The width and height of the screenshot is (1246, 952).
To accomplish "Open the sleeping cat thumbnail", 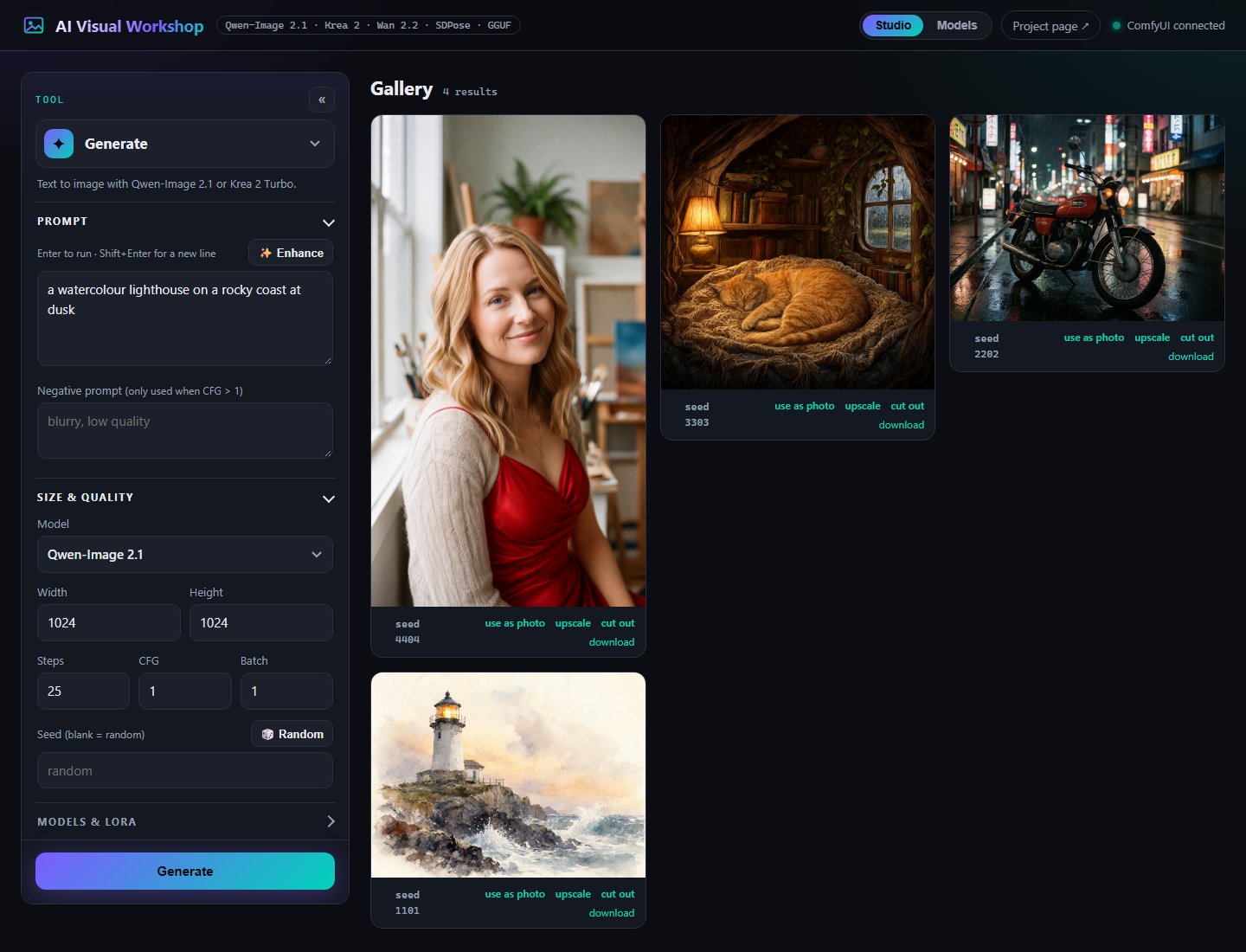I will tap(798, 252).
